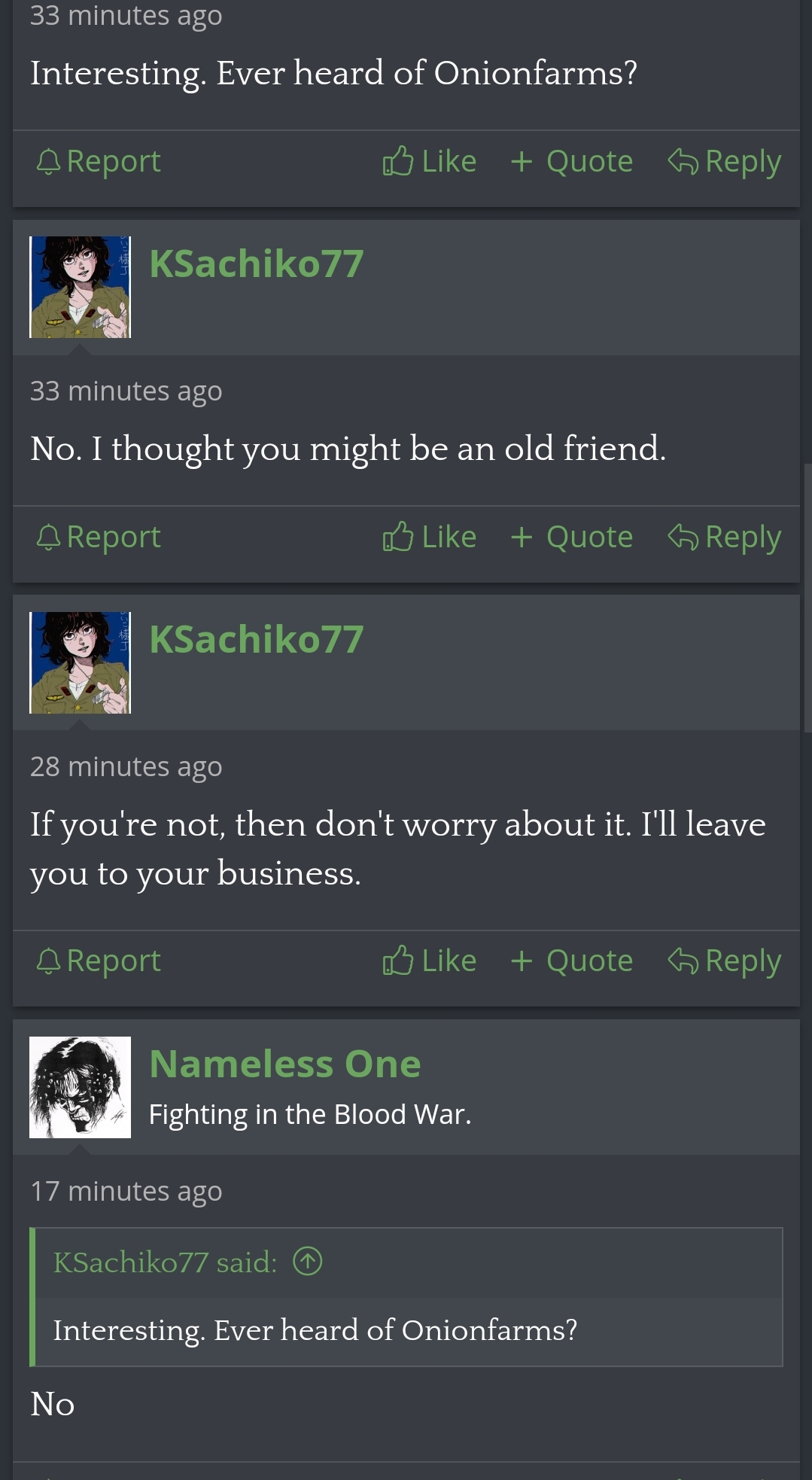Open KSachiko77 username on 'old friend' post

click(x=256, y=263)
